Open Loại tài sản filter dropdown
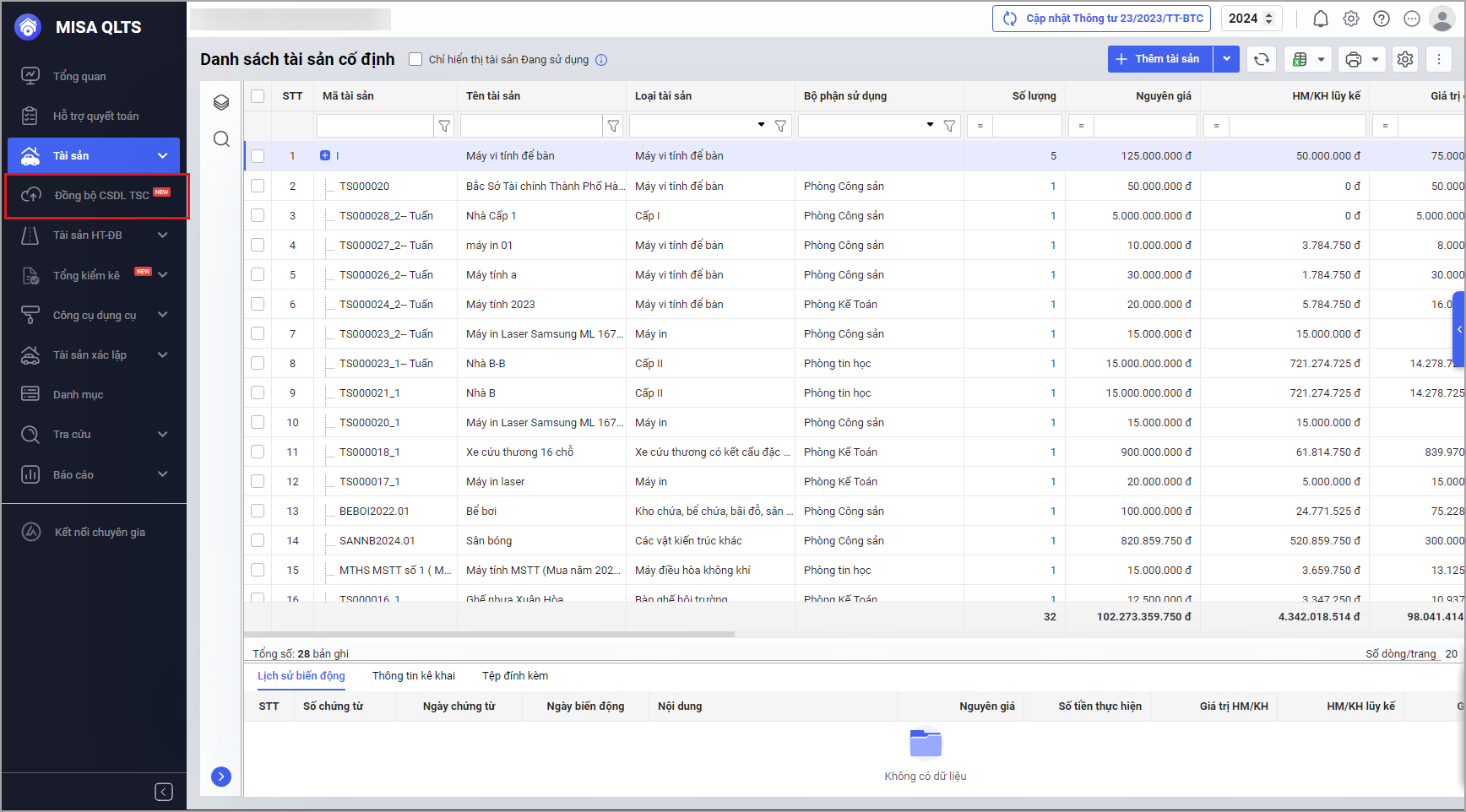This screenshot has width=1466, height=812. pyautogui.click(x=761, y=125)
